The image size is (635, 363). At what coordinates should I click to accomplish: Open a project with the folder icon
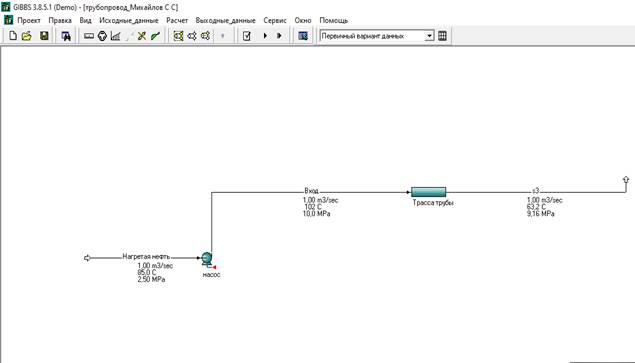(27, 36)
